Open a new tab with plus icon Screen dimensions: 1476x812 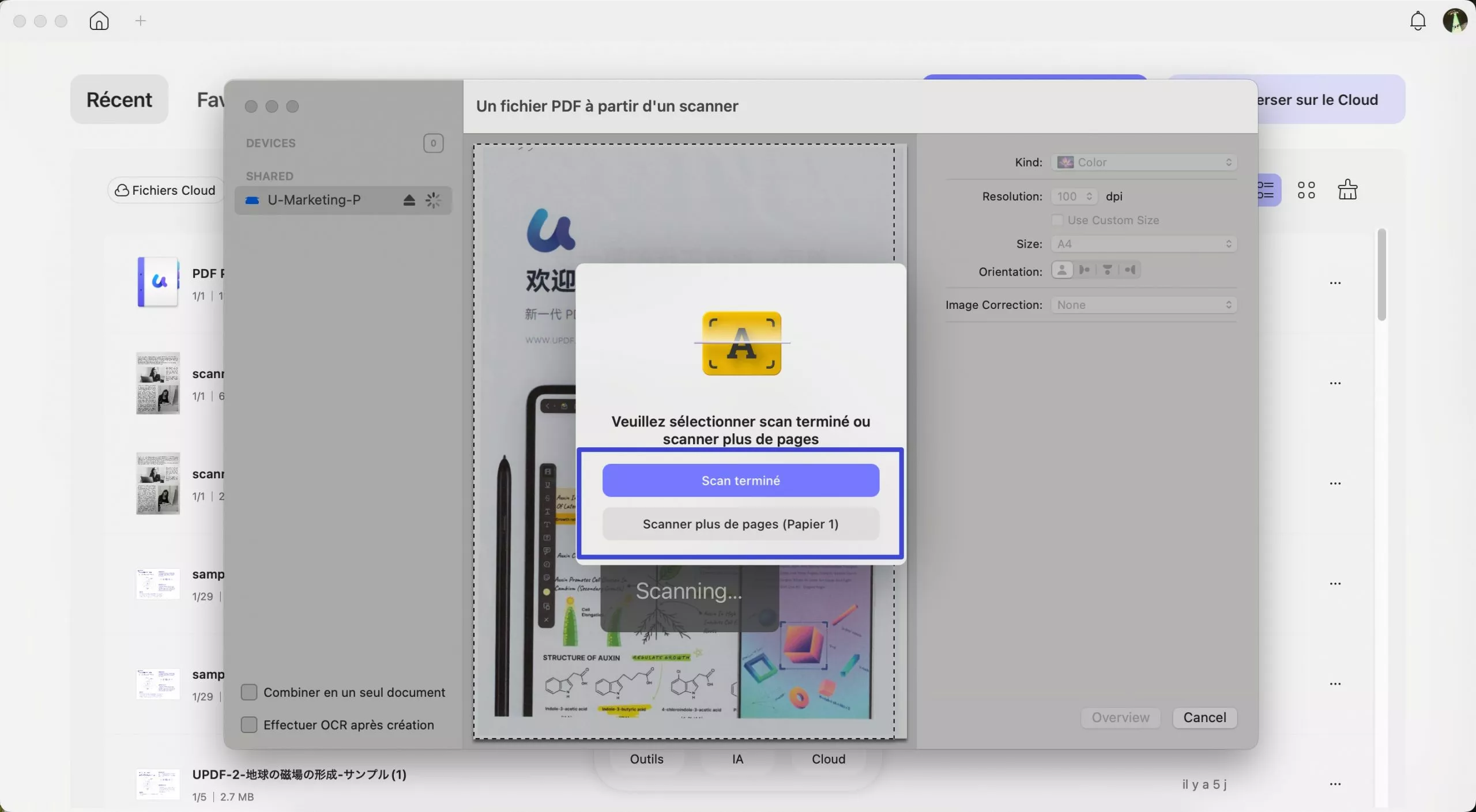tap(140, 21)
